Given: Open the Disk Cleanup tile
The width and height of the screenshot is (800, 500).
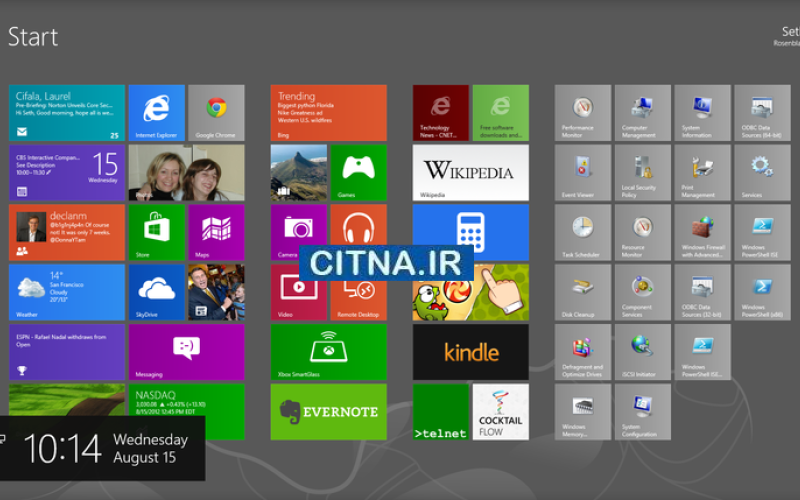Looking at the screenshot, I should click(582, 292).
